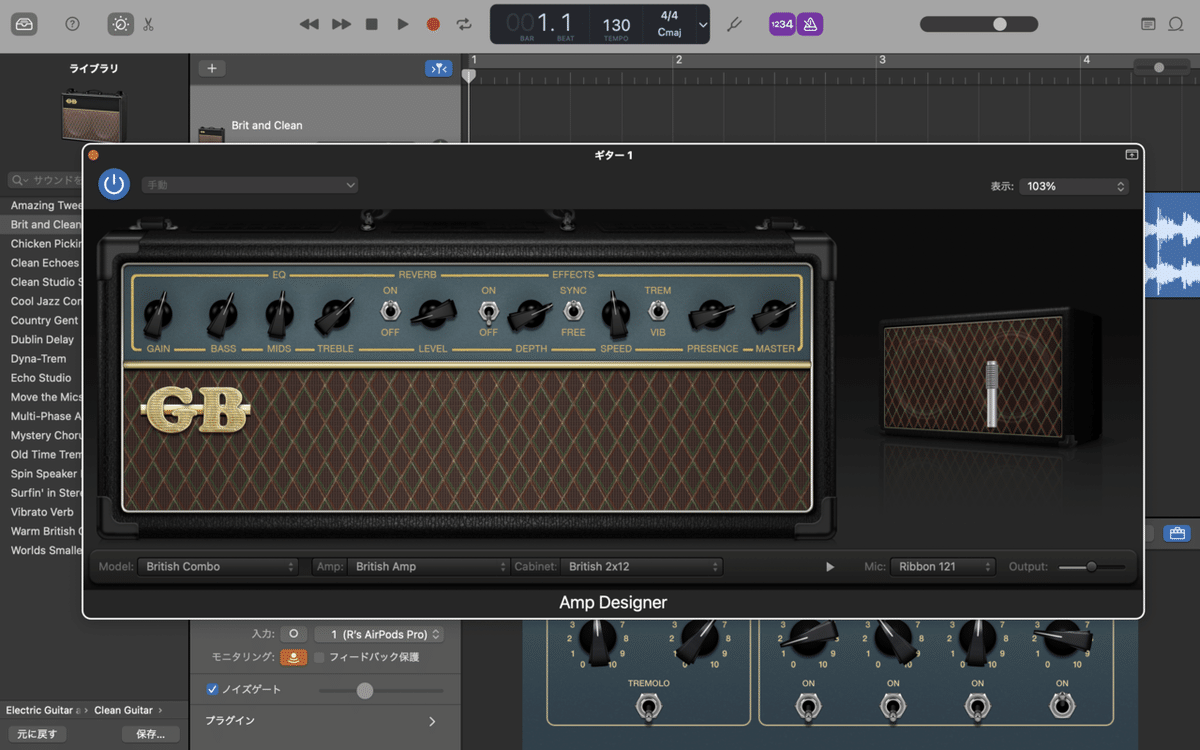Play the Amp Designer preview triangle

pos(830,567)
